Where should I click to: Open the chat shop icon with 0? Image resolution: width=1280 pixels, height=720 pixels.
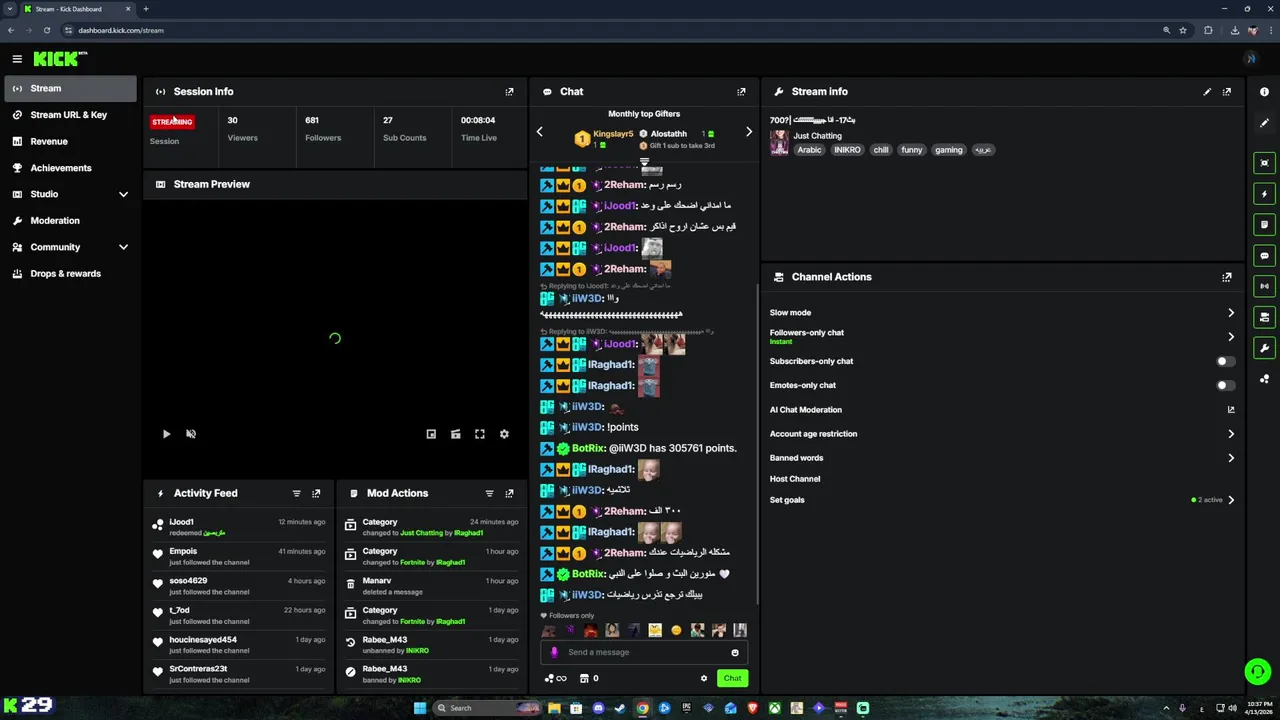coord(589,678)
